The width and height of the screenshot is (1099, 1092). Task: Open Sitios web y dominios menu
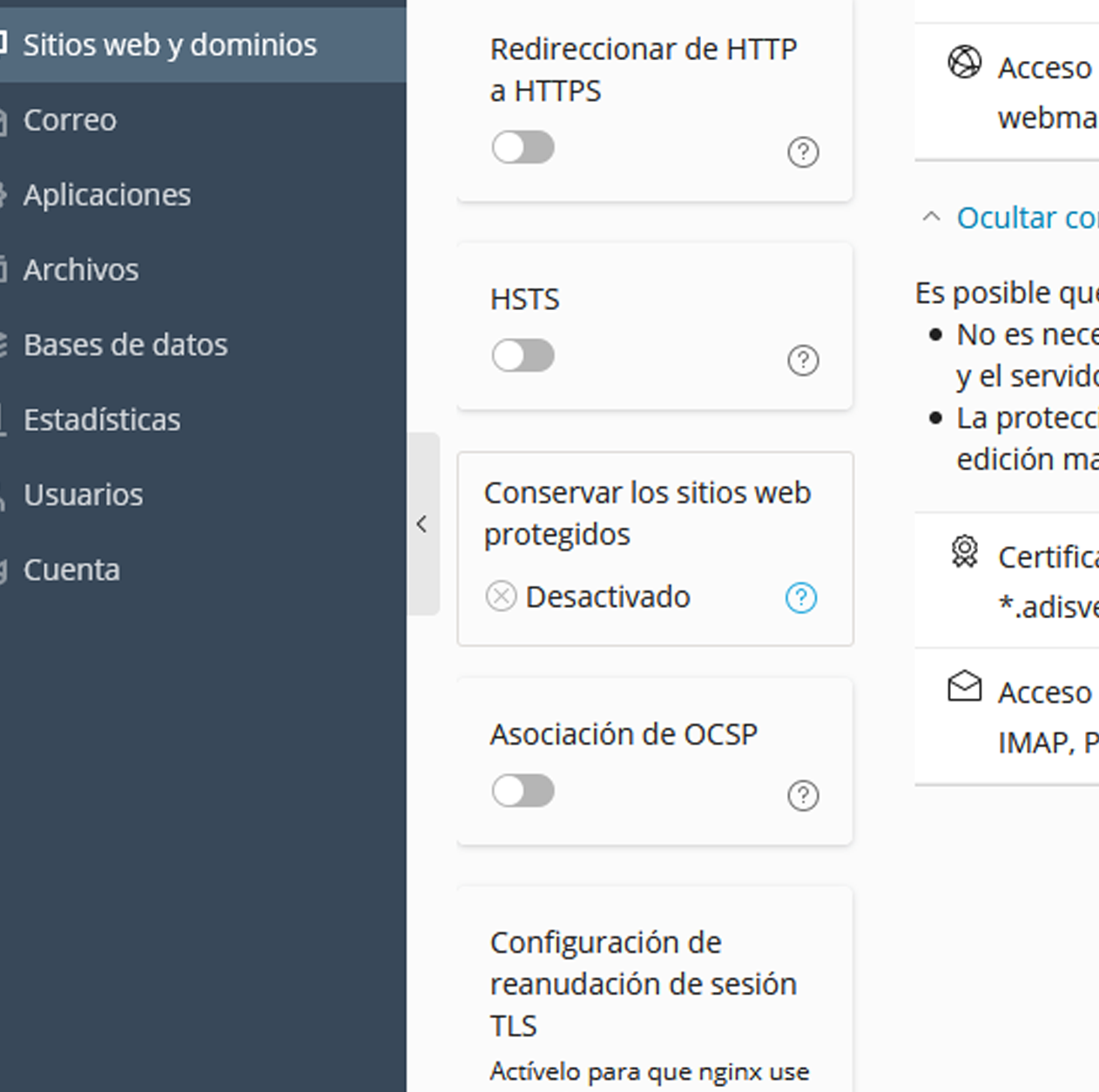click(x=170, y=44)
